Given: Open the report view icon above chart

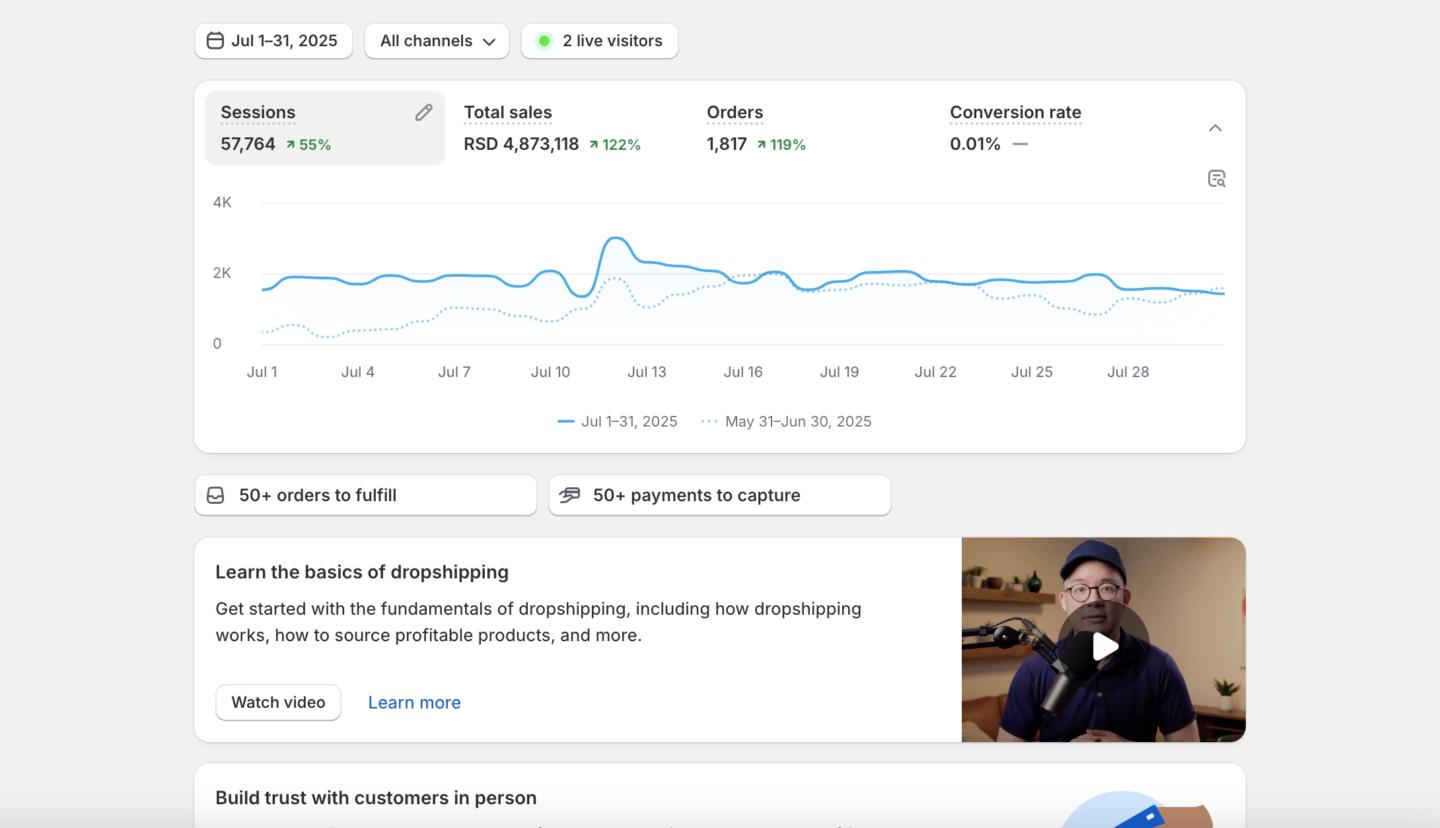Looking at the screenshot, I should tap(1216, 179).
